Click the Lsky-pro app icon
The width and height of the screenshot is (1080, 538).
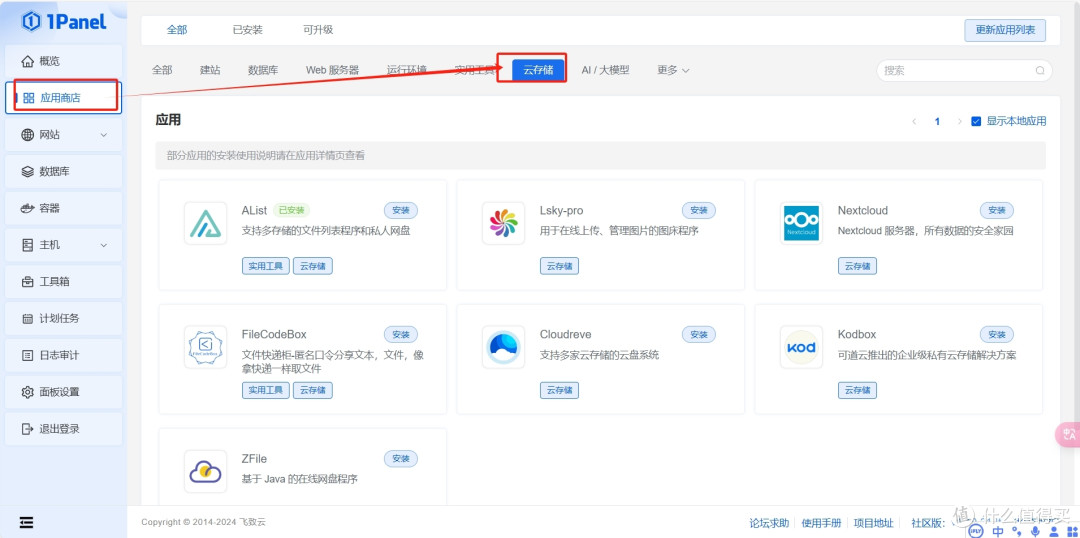pos(503,223)
